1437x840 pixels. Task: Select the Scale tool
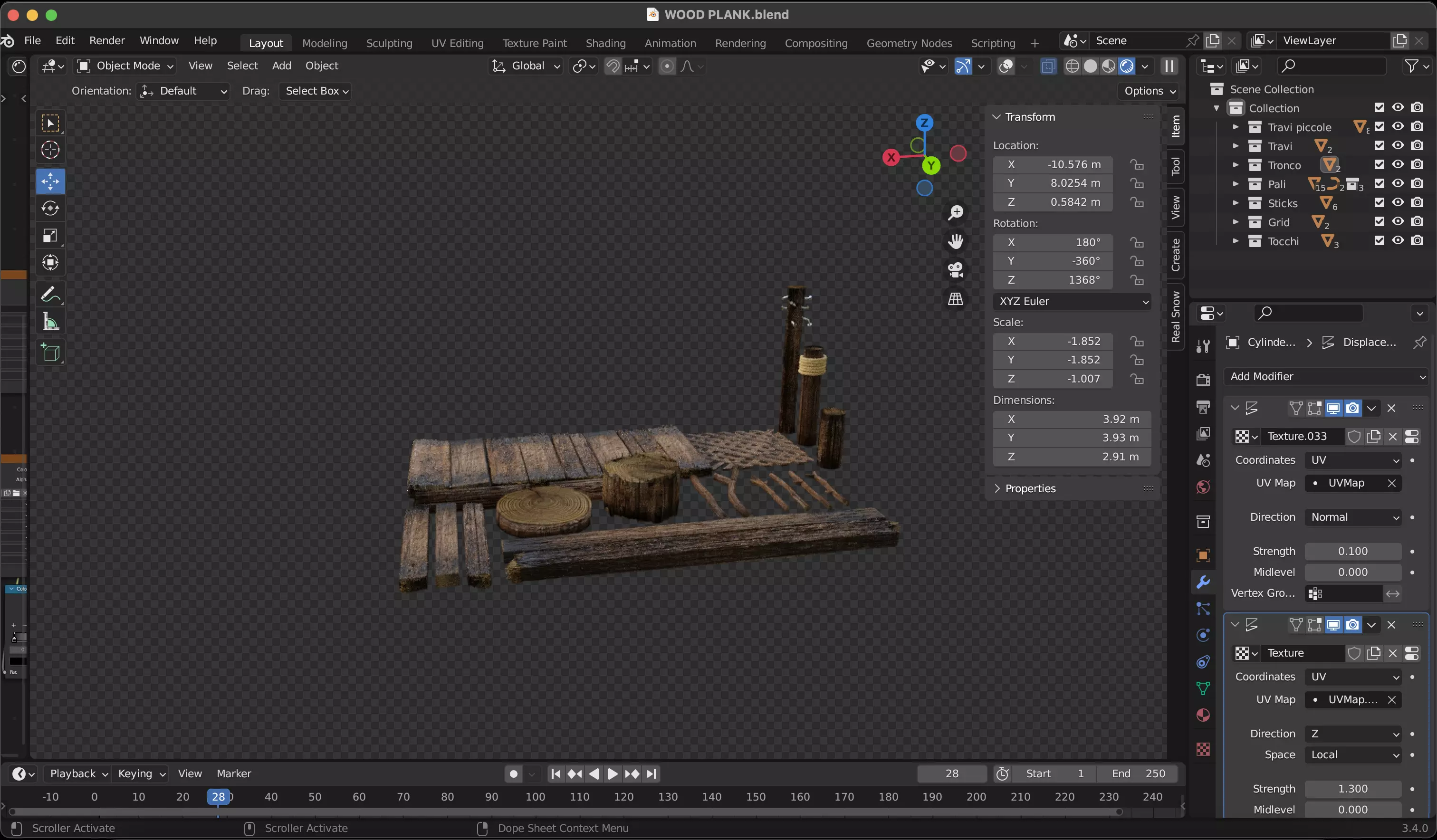50,236
